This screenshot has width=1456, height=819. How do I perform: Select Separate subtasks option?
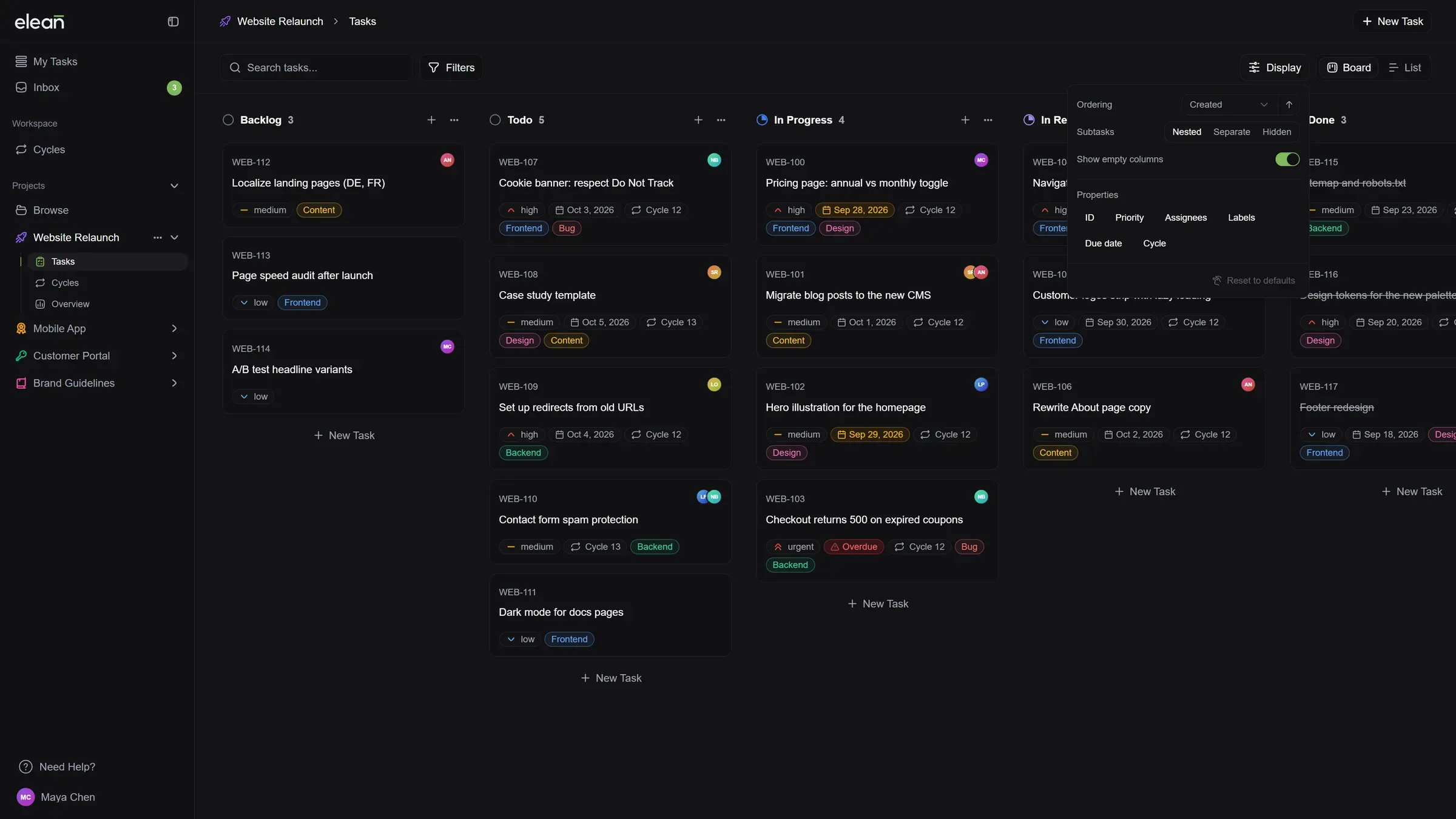click(x=1232, y=132)
